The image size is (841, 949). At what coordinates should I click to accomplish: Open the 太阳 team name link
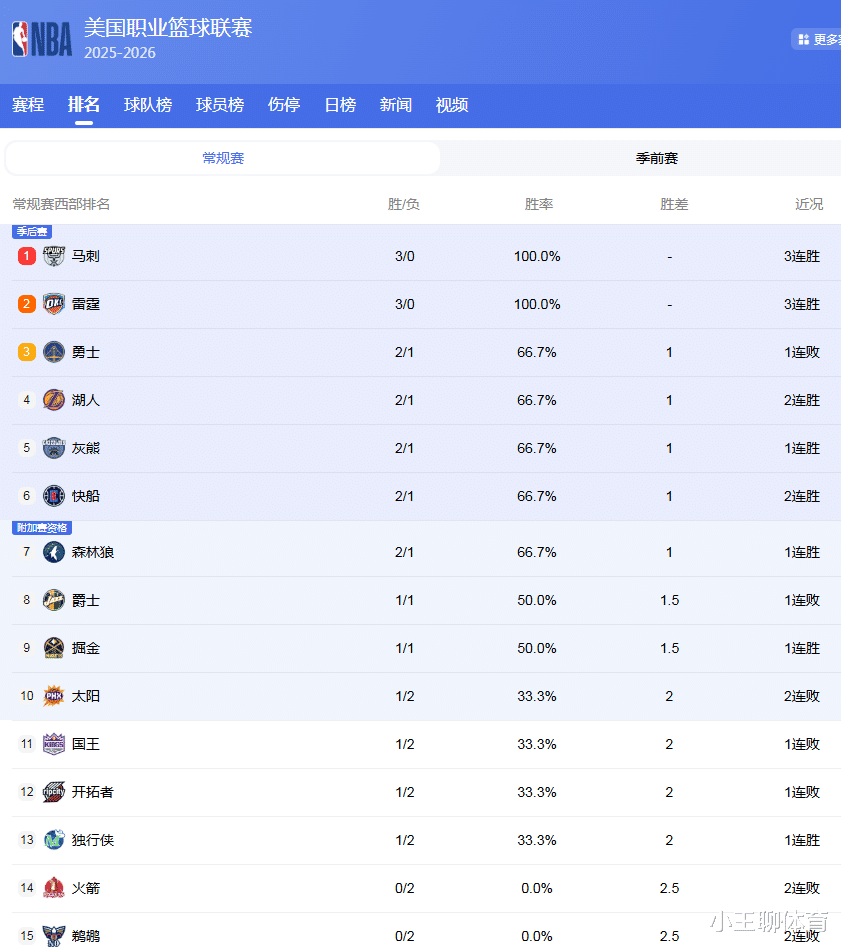[x=85, y=696]
